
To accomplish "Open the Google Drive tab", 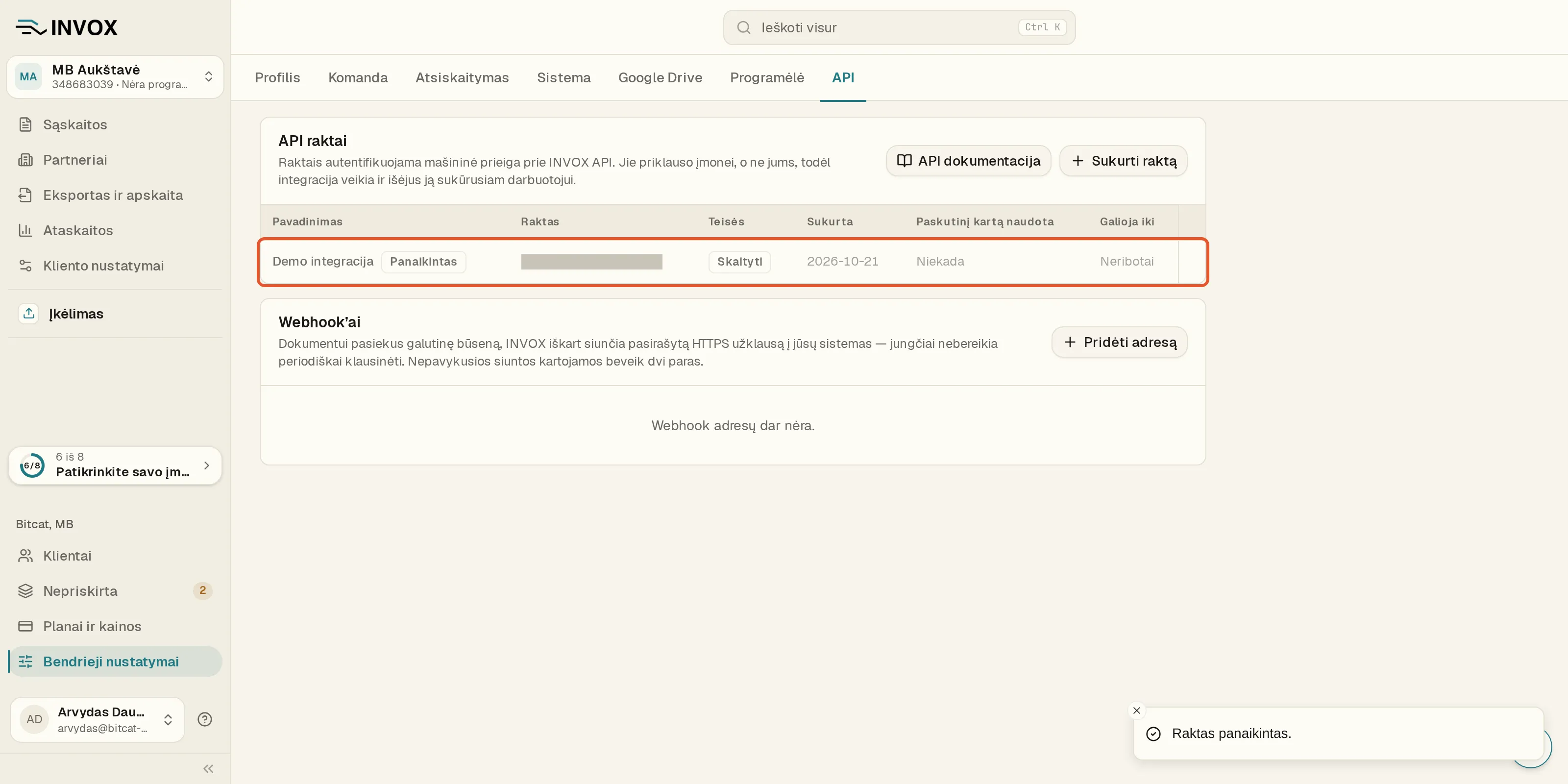I will click(x=661, y=78).
